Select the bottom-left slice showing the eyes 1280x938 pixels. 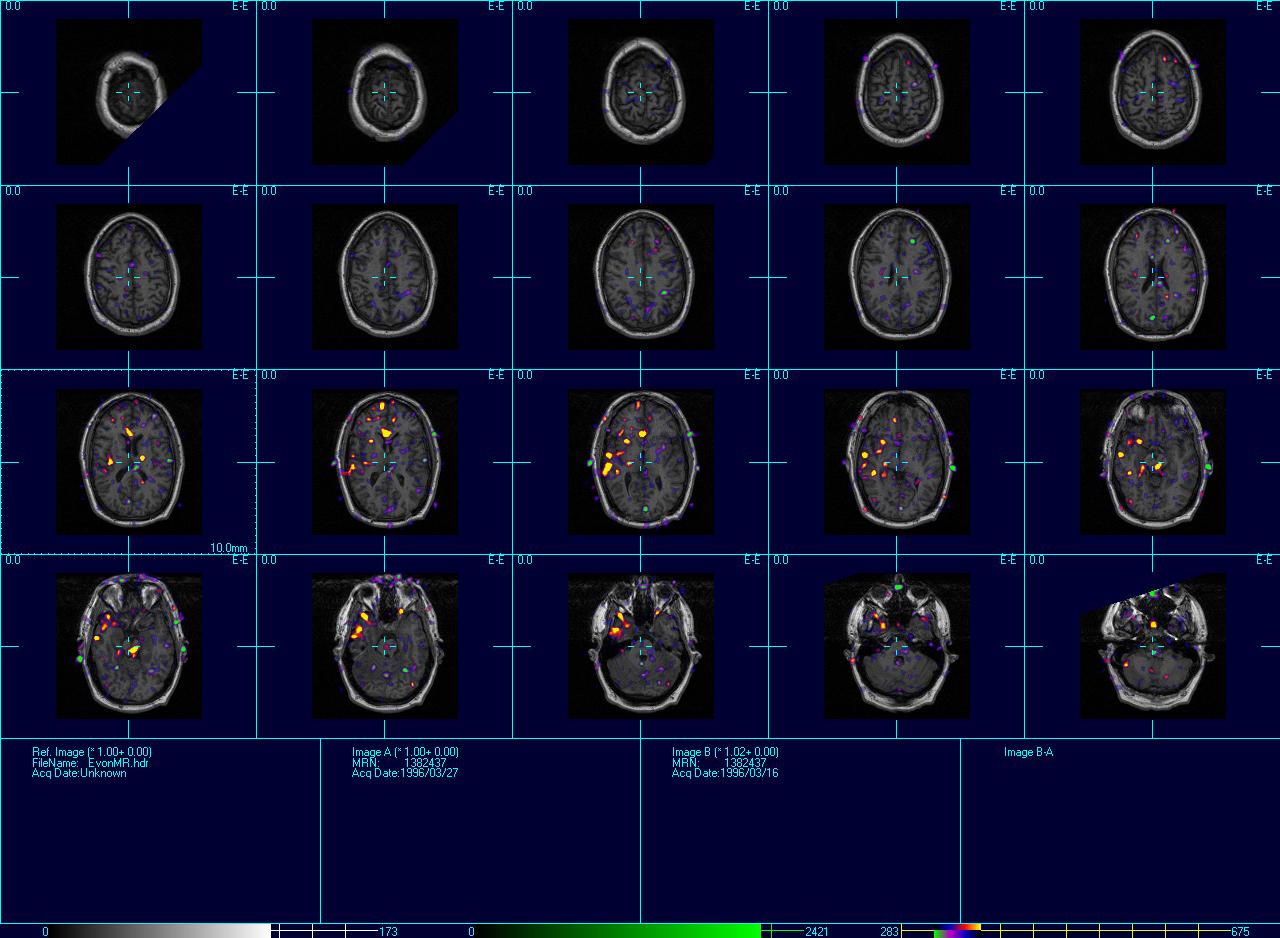point(128,646)
